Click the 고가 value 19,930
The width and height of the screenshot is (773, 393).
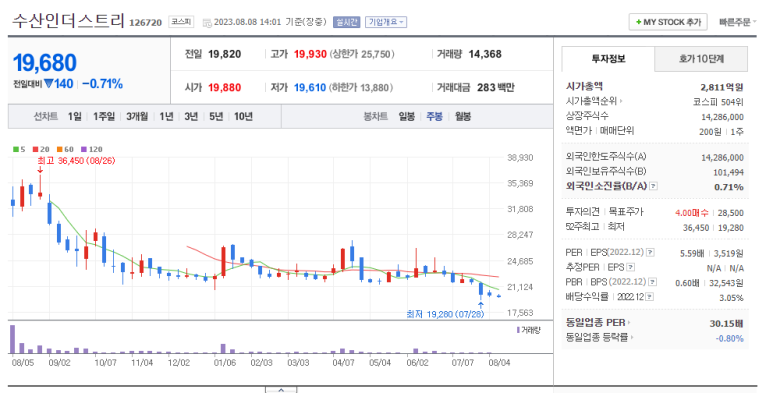(310, 54)
